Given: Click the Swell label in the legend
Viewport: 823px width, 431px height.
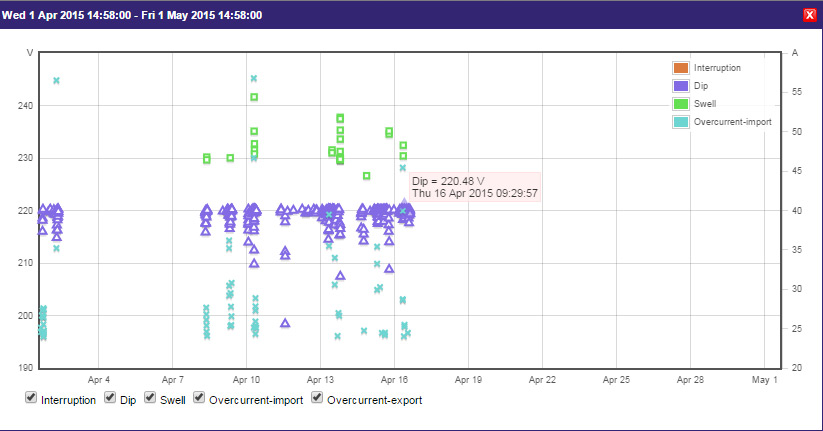Looking at the screenshot, I should (x=705, y=104).
